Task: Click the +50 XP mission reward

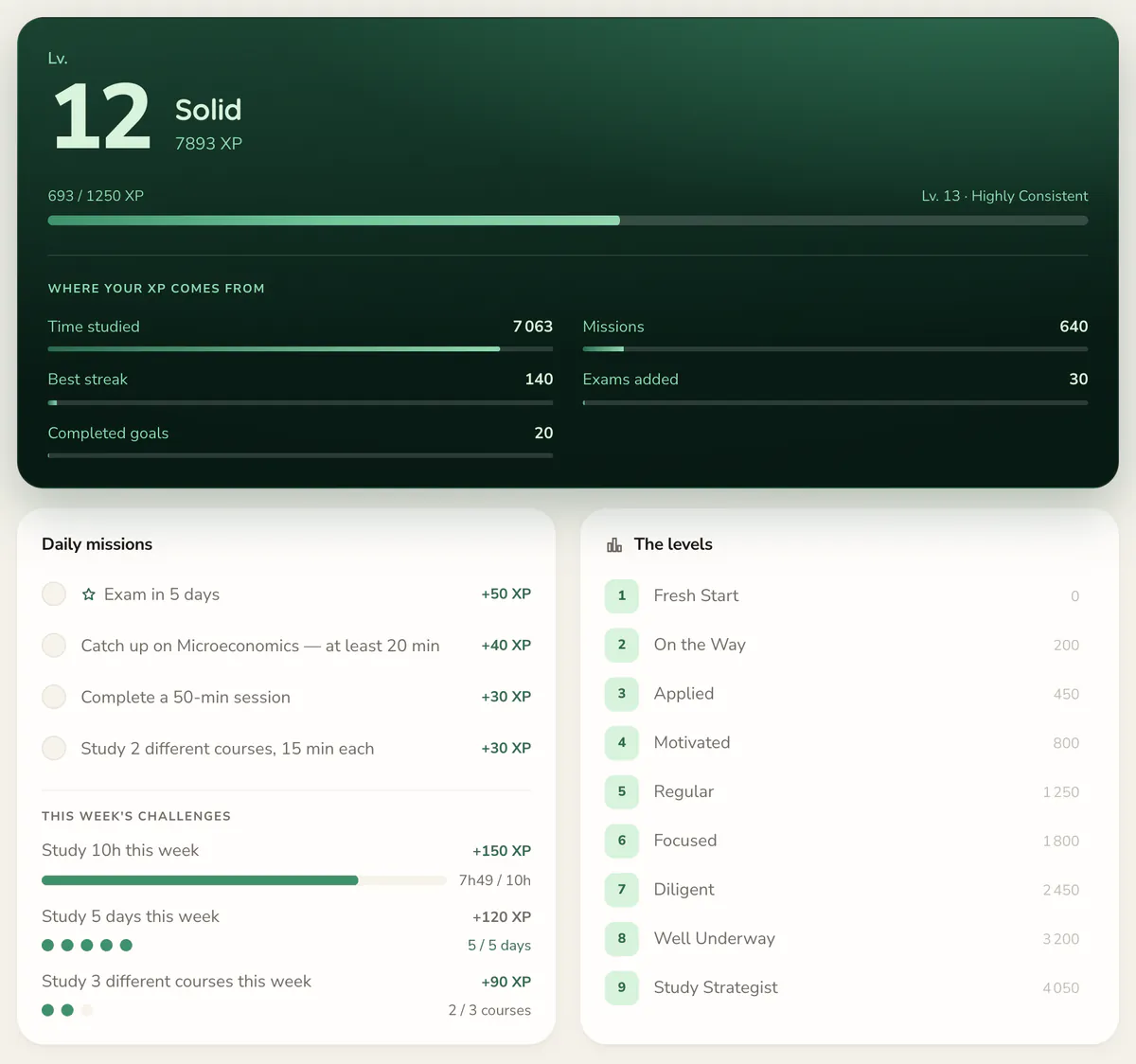Action: (x=506, y=594)
